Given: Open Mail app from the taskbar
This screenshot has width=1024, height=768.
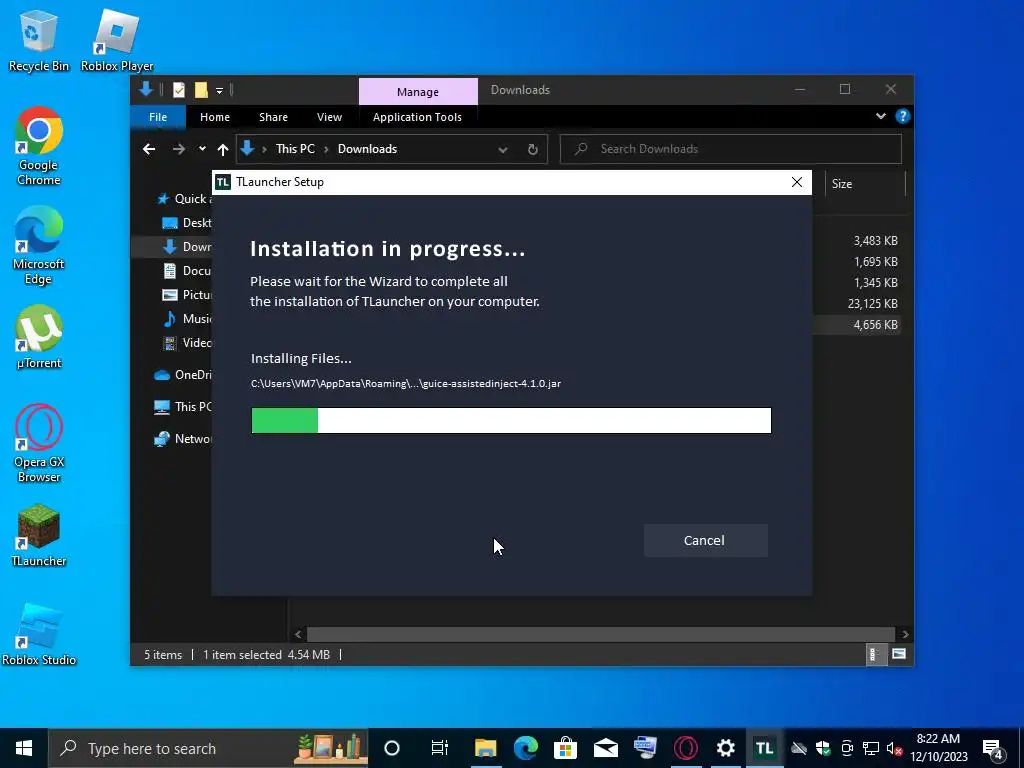Looking at the screenshot, I should coord(606,748).
